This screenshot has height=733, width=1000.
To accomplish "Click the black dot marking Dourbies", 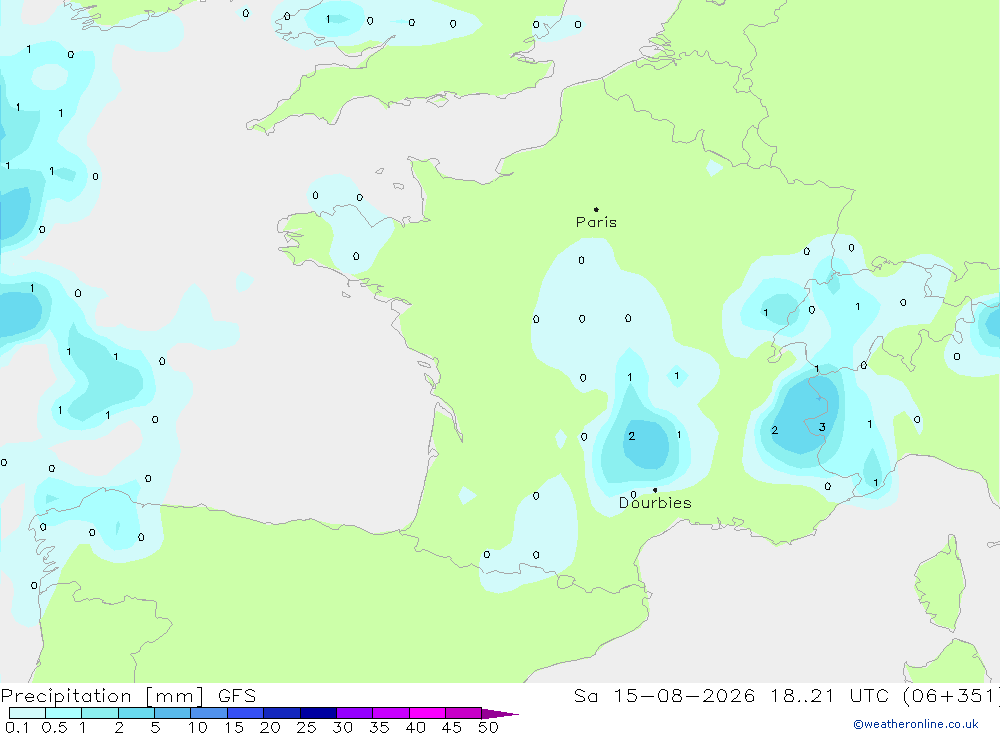I will [x=655, y=490].
